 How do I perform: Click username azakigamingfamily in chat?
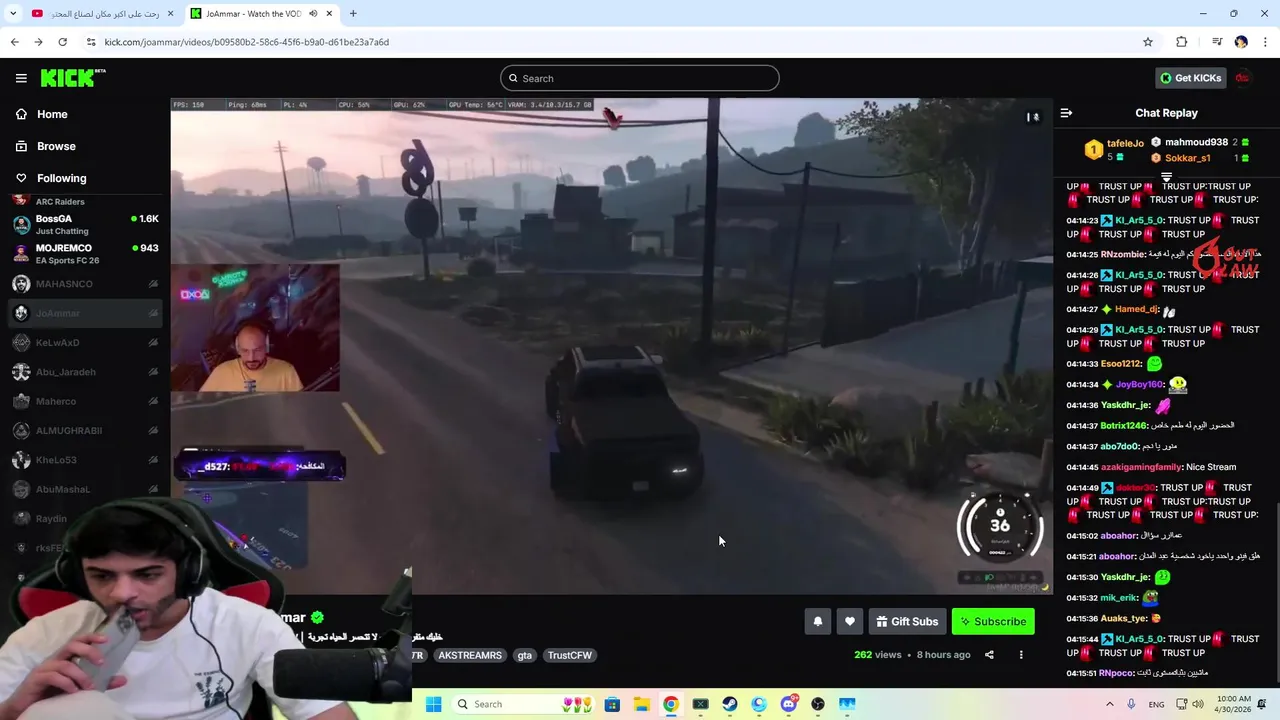click(1141, 467)
